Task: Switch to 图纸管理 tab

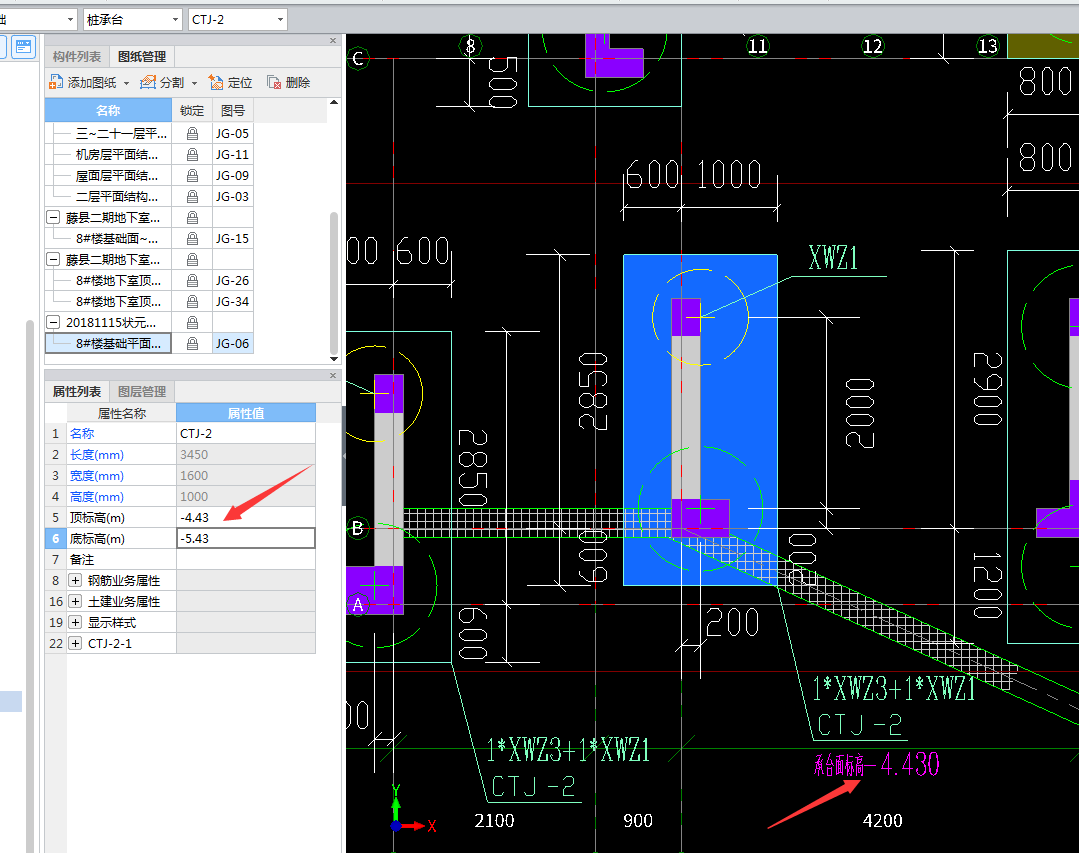Action: [142, 56]
